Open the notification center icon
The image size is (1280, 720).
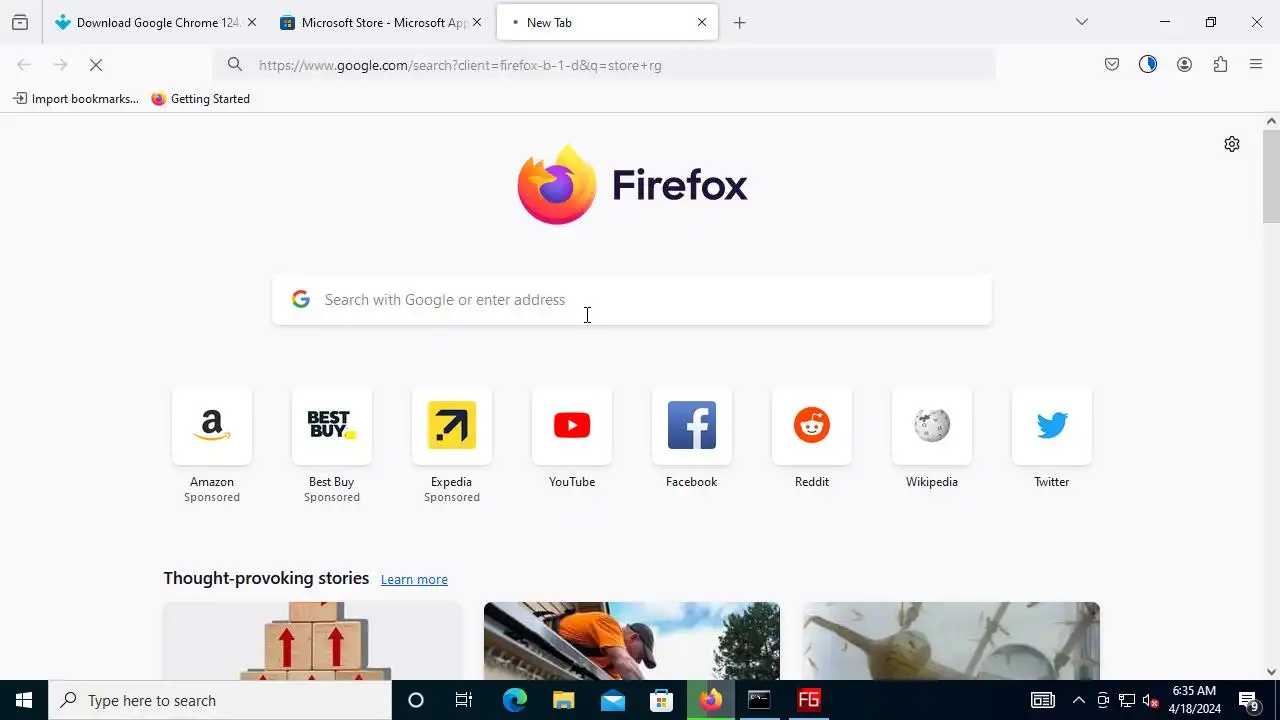click(1248, 700)
